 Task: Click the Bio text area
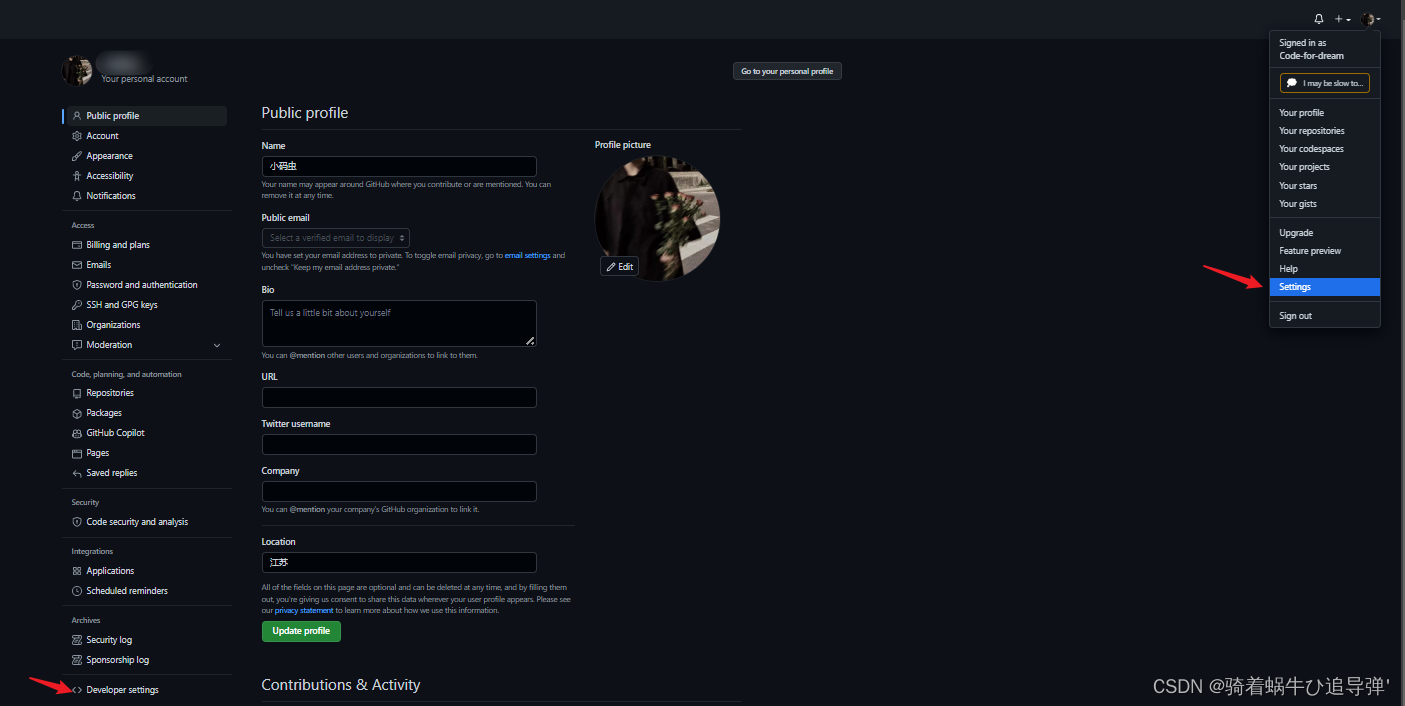tap(399, 324)
